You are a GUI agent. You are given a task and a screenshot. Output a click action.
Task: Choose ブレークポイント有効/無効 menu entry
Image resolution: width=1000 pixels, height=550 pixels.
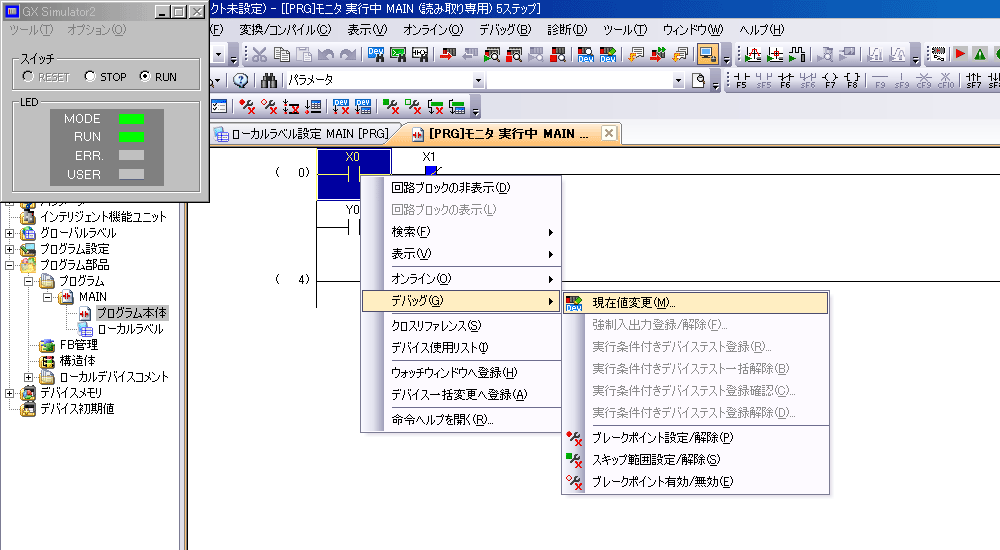tap(696, 482)
